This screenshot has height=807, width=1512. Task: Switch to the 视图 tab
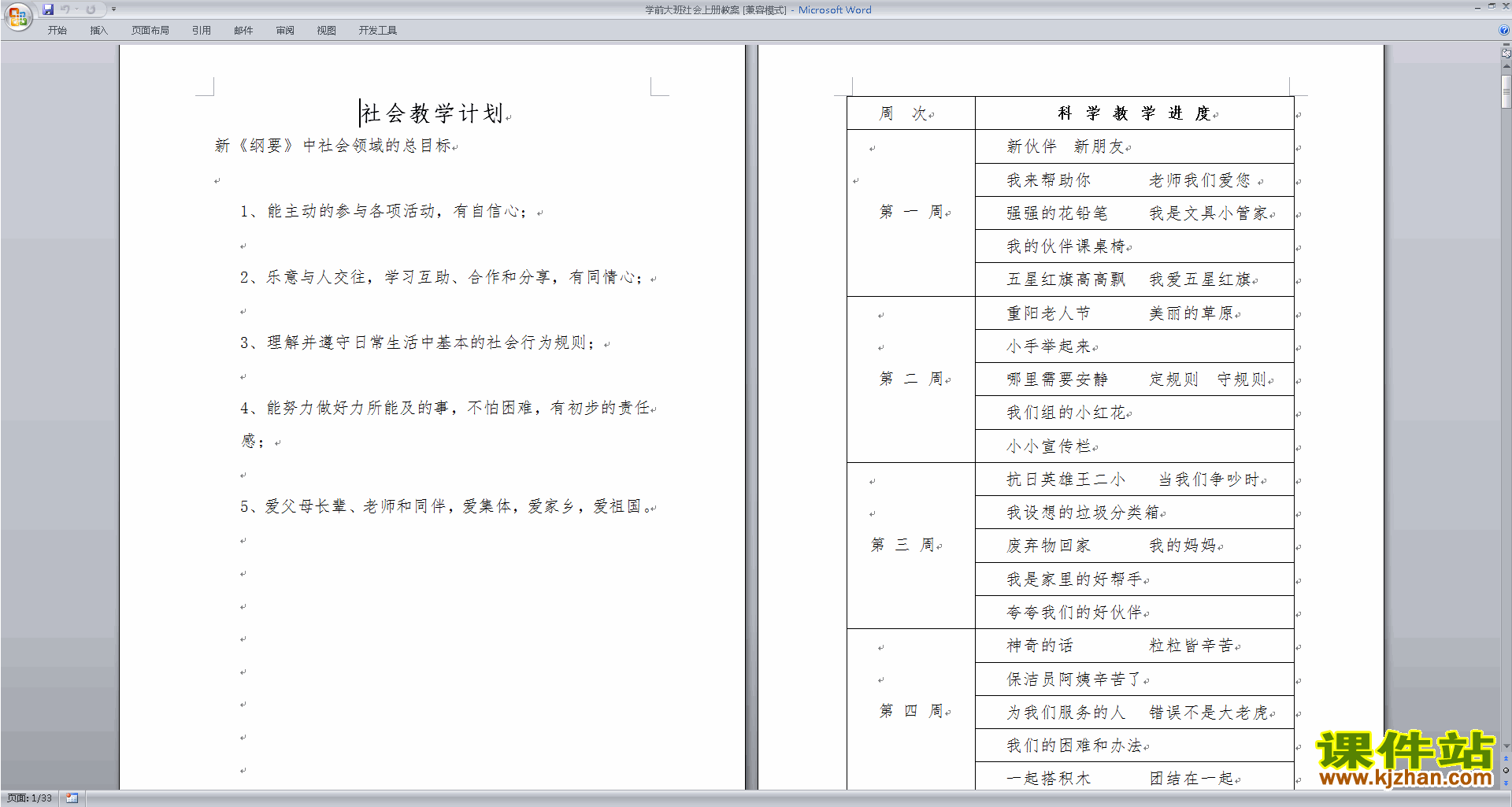tap(327, 31)
